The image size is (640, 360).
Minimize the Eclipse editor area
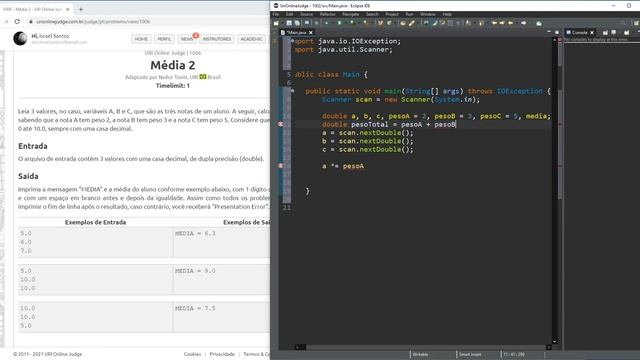549,32
